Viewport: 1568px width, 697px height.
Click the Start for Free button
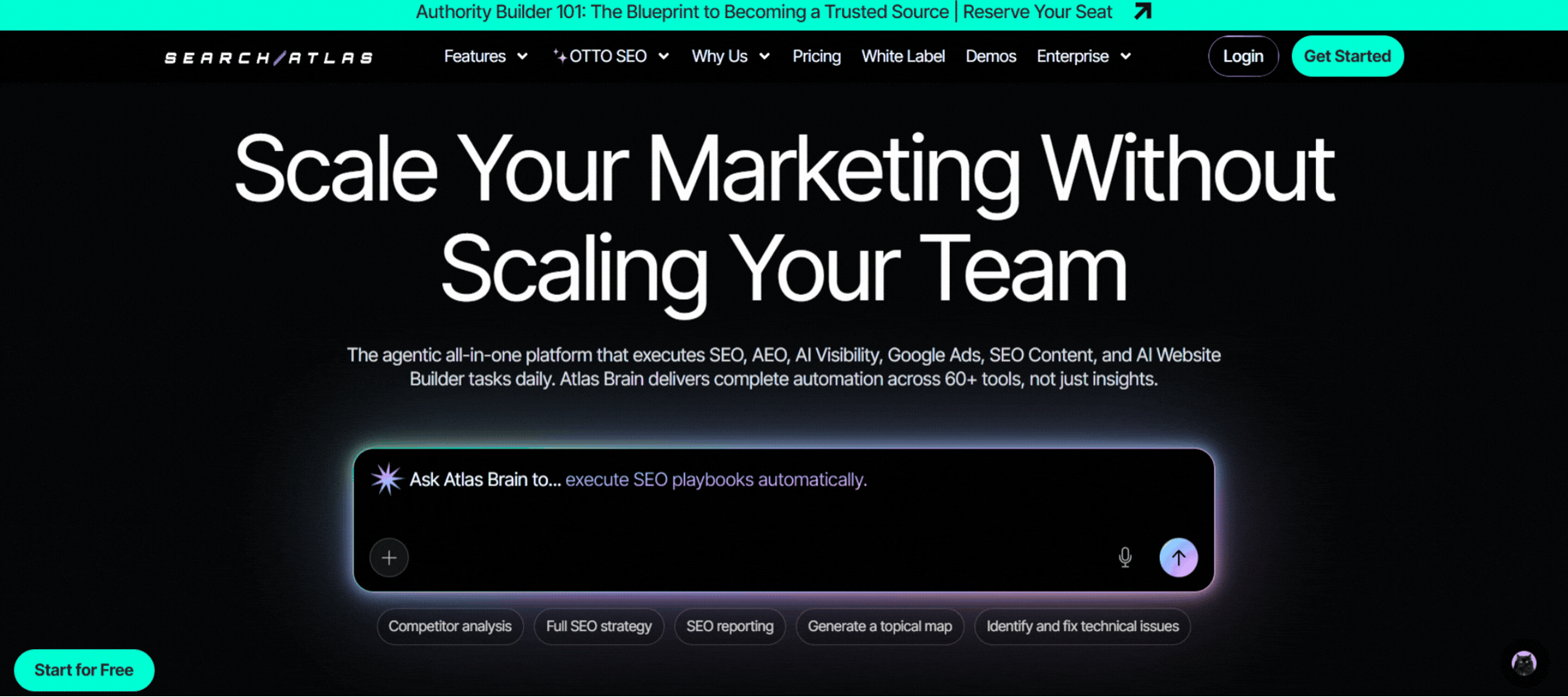[84, 670]
